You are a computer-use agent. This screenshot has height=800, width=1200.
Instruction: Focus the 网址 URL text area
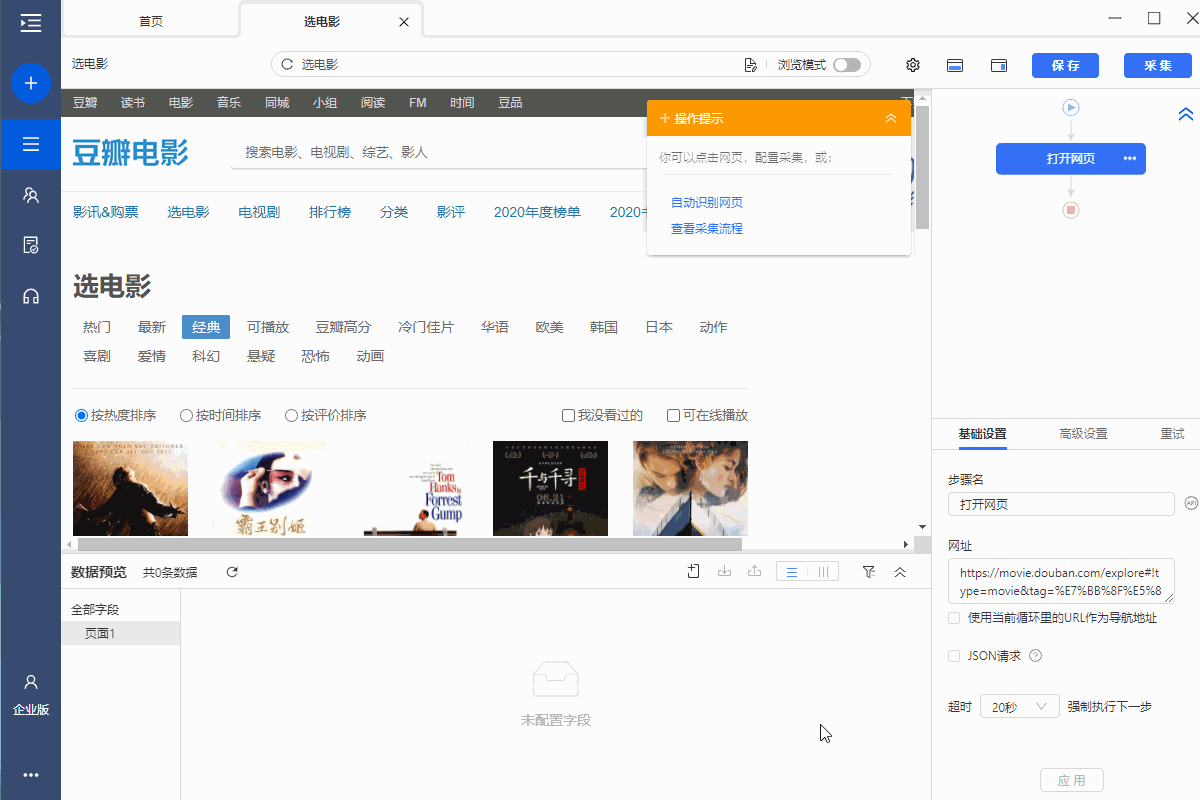1061,582
